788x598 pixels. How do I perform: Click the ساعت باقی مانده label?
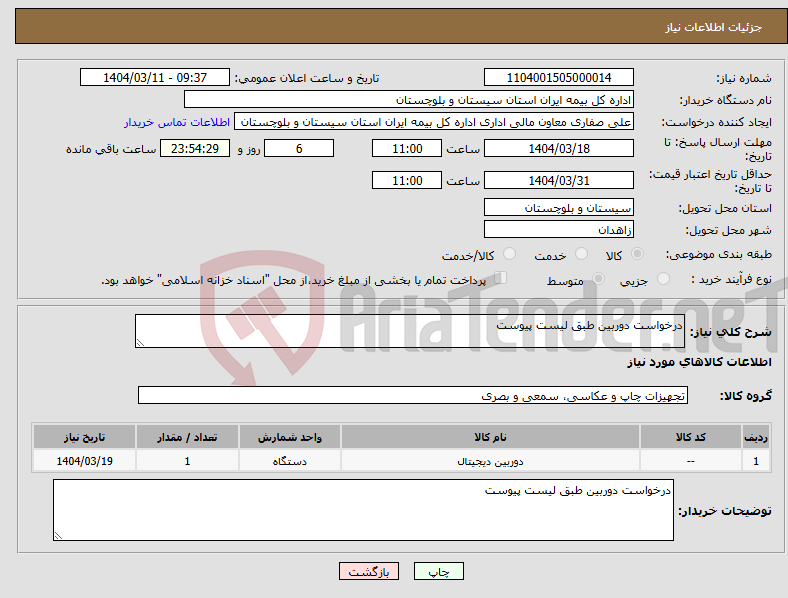point(111,149)
